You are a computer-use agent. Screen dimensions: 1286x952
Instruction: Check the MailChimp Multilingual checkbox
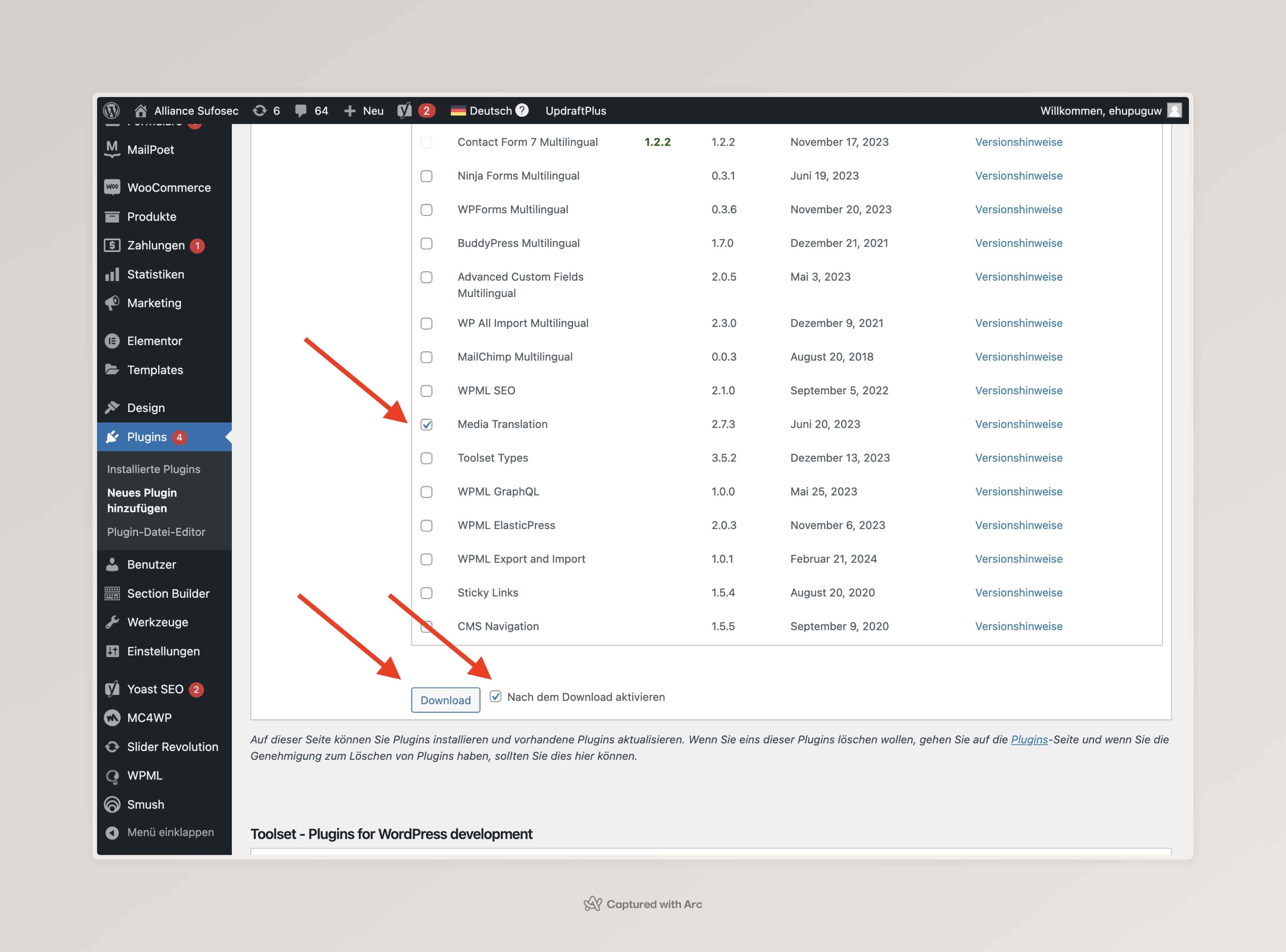[427, 357]
